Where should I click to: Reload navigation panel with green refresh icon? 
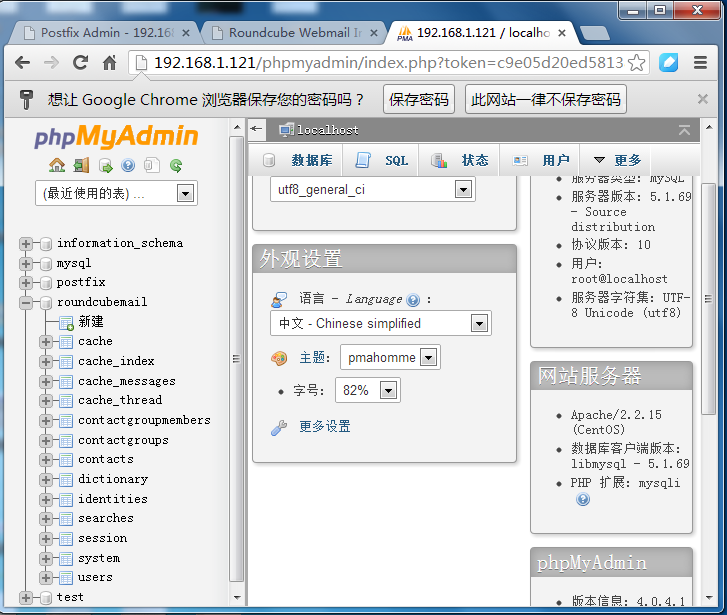(176, 165)
